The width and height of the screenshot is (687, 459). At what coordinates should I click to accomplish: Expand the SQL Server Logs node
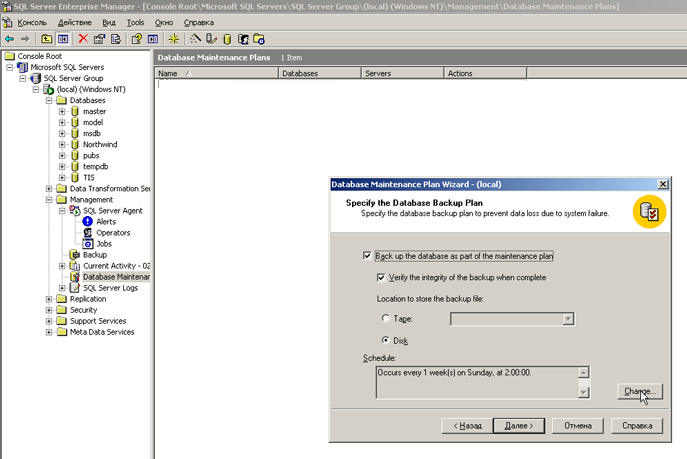[62, 288]
